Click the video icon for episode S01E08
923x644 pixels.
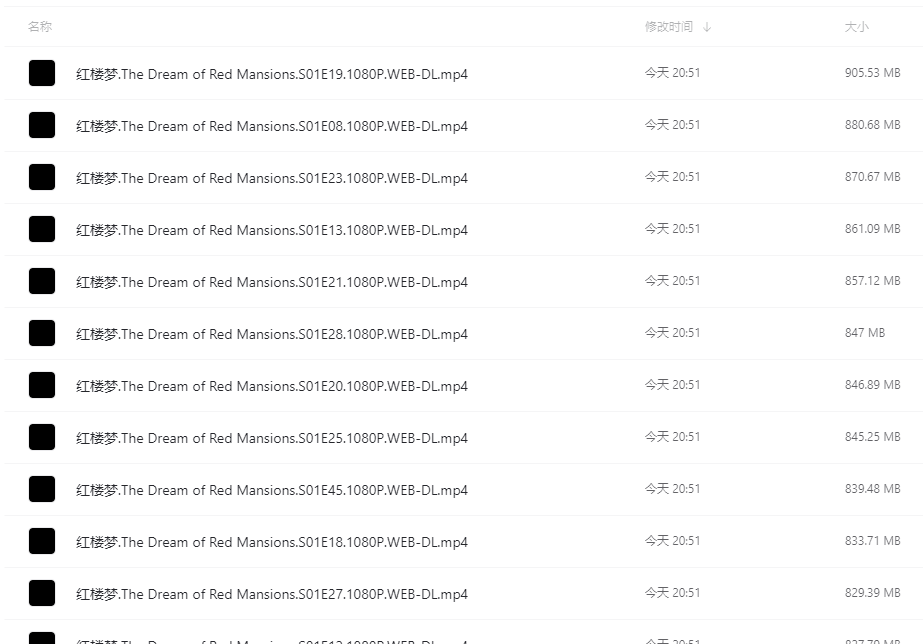[42, 125]
